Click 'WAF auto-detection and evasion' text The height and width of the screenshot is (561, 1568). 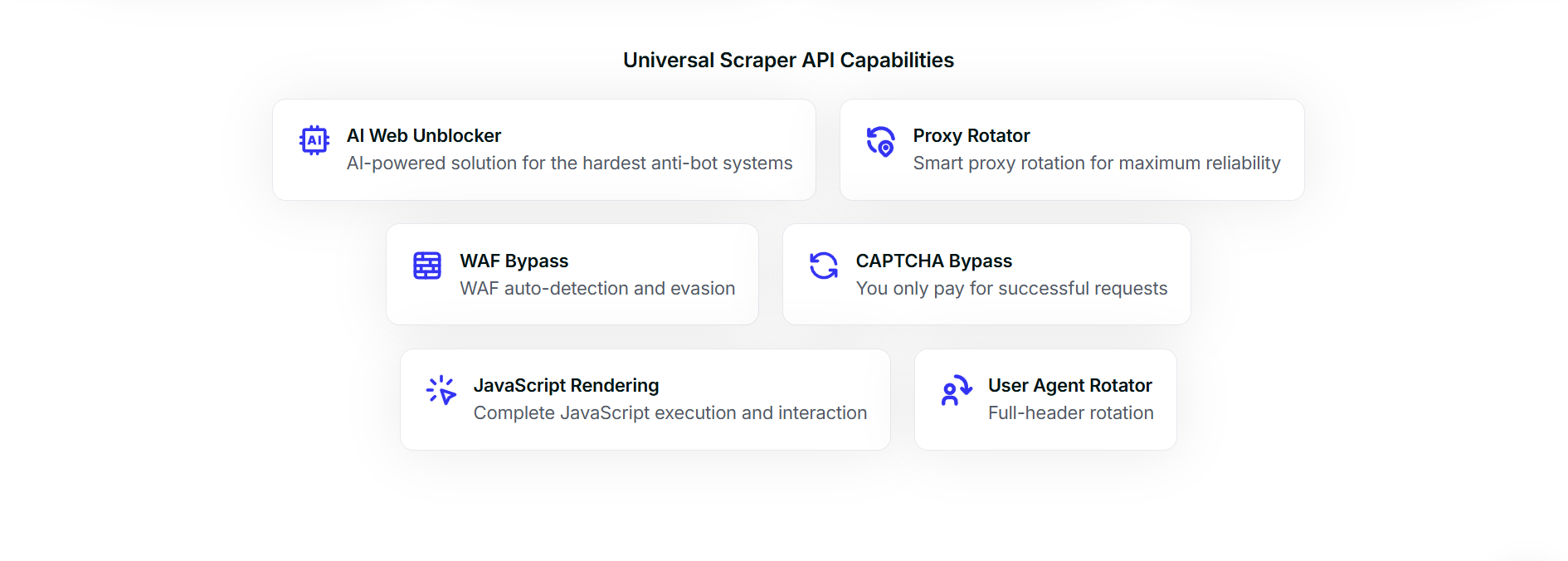click(x=597, y=289)
